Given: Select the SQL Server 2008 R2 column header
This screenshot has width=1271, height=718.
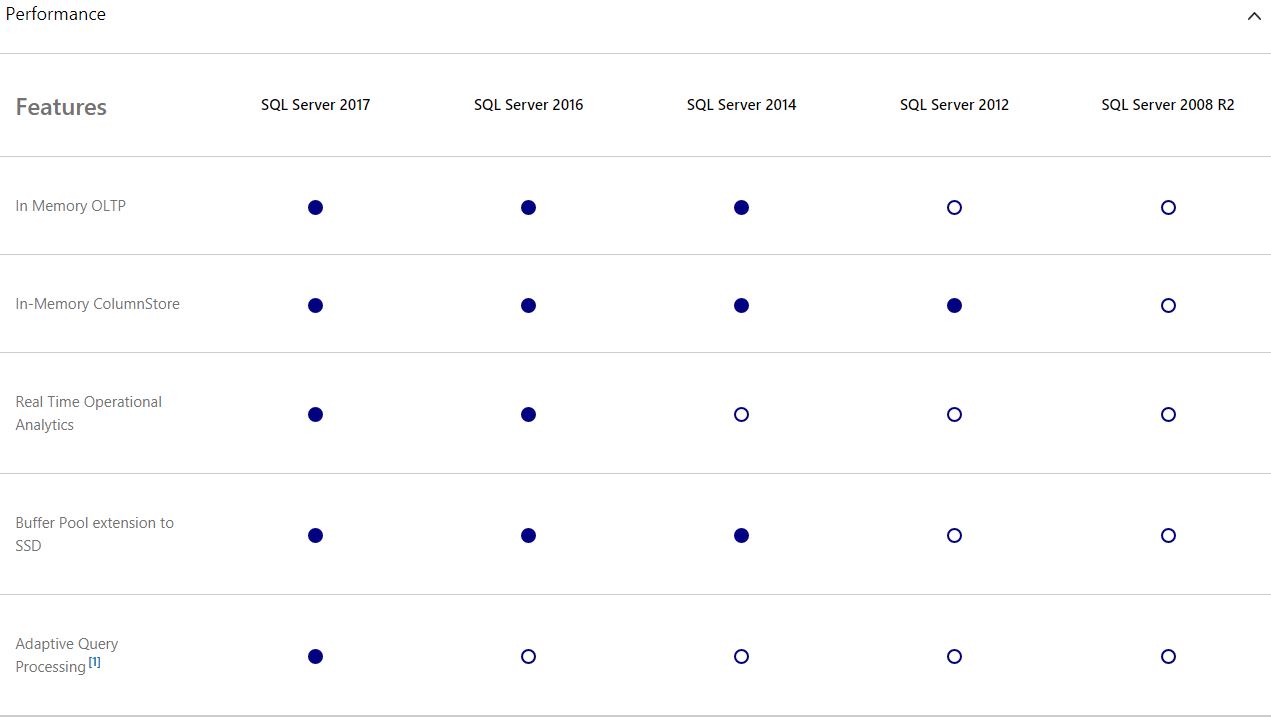Looking at the screenshot, I should click(x=1168, y=104).
